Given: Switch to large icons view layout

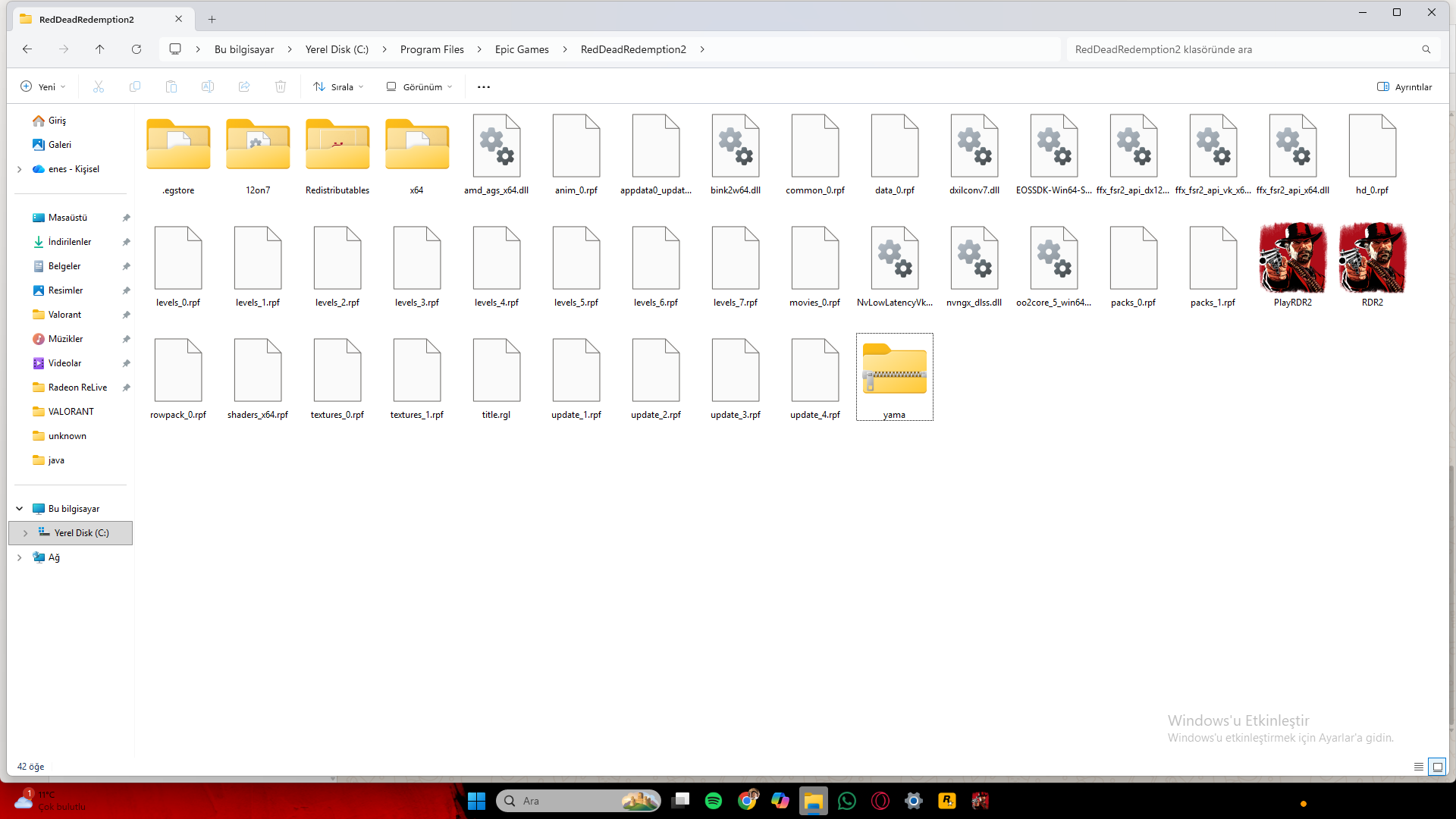Looking at the screenshot, I should (1437, 767).
